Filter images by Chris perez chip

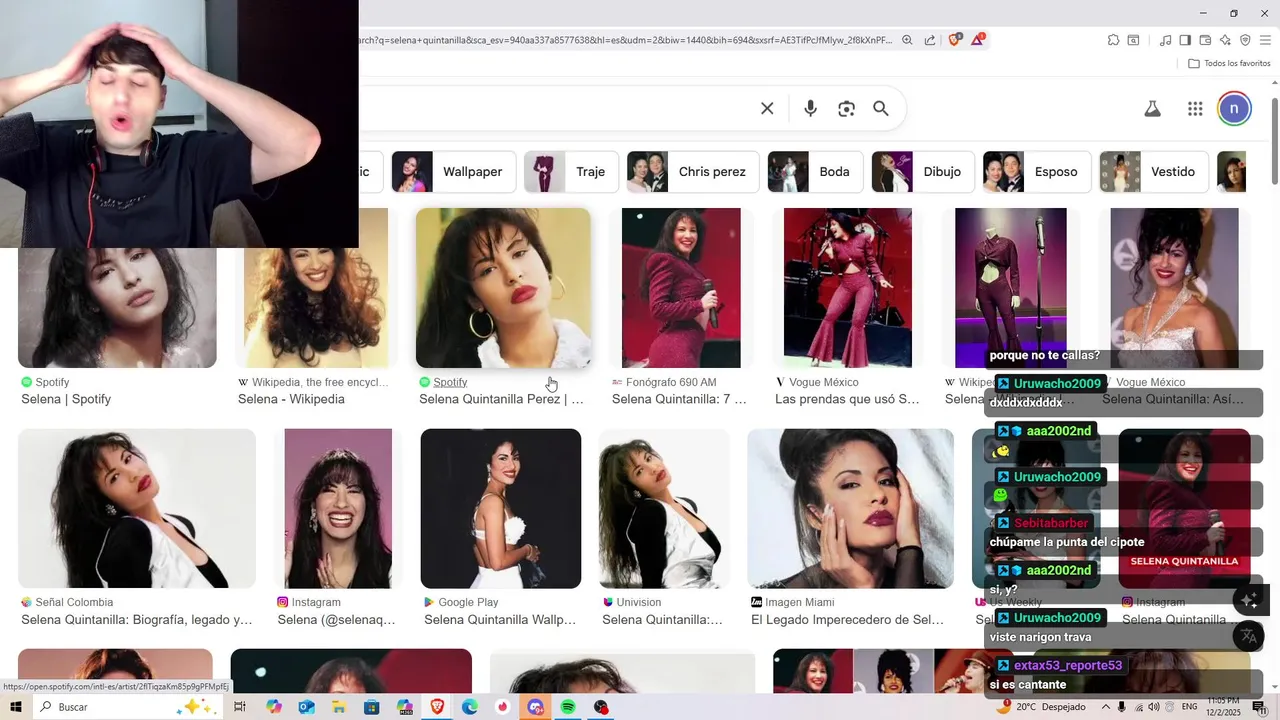[693, 172]
